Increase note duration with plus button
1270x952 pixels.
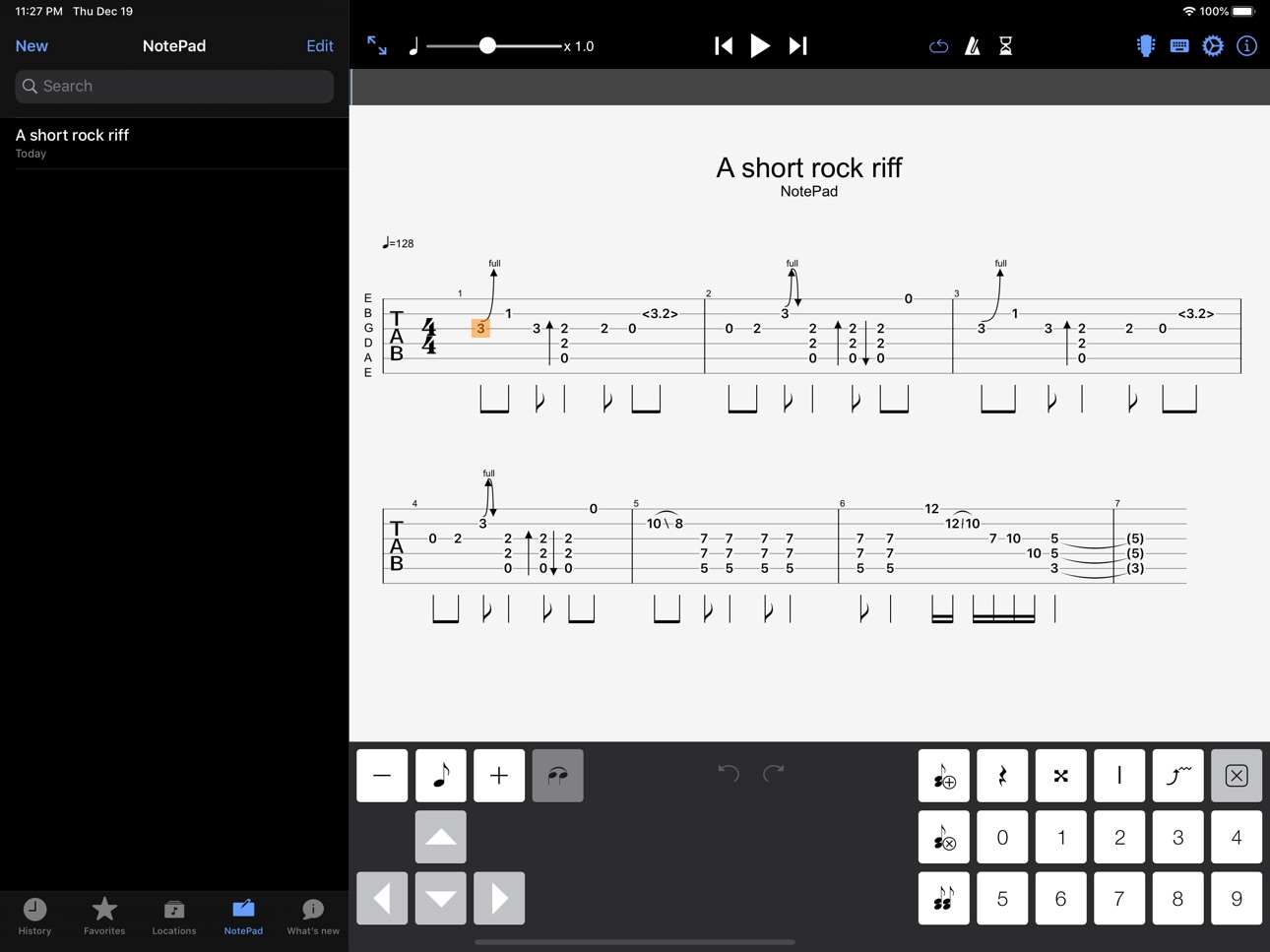point(499,776)
